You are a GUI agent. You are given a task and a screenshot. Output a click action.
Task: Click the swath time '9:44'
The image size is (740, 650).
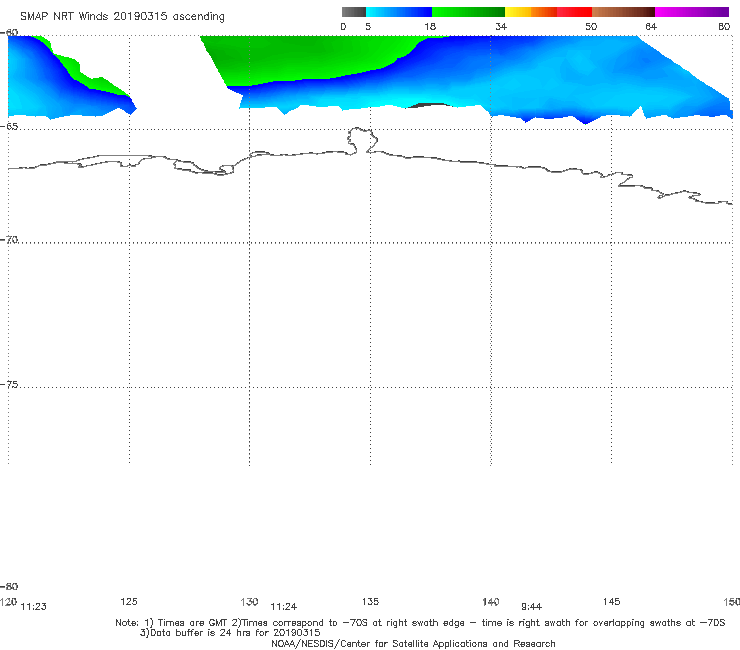pyautogui.click(x=531, y=607)
